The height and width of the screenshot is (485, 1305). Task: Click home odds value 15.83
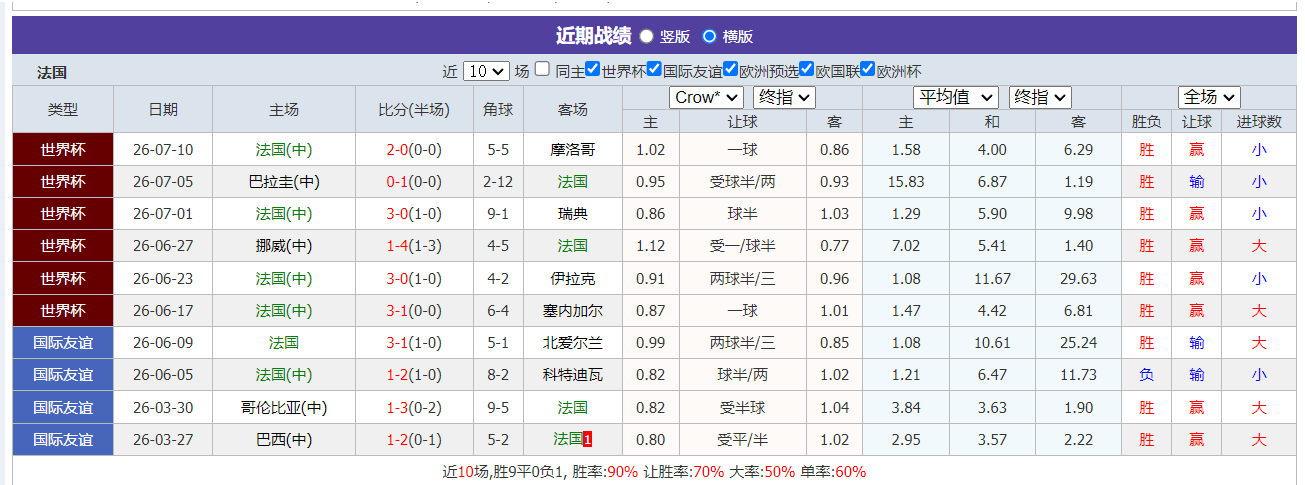(906, 182)
